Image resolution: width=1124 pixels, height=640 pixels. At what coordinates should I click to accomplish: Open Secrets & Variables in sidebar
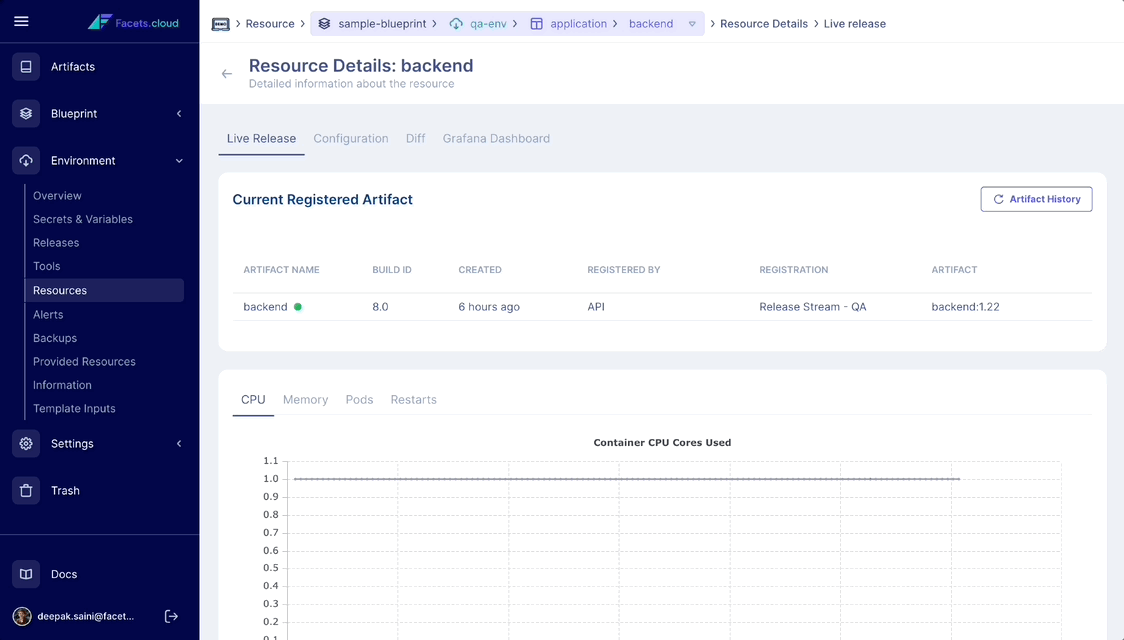[83, 219]
